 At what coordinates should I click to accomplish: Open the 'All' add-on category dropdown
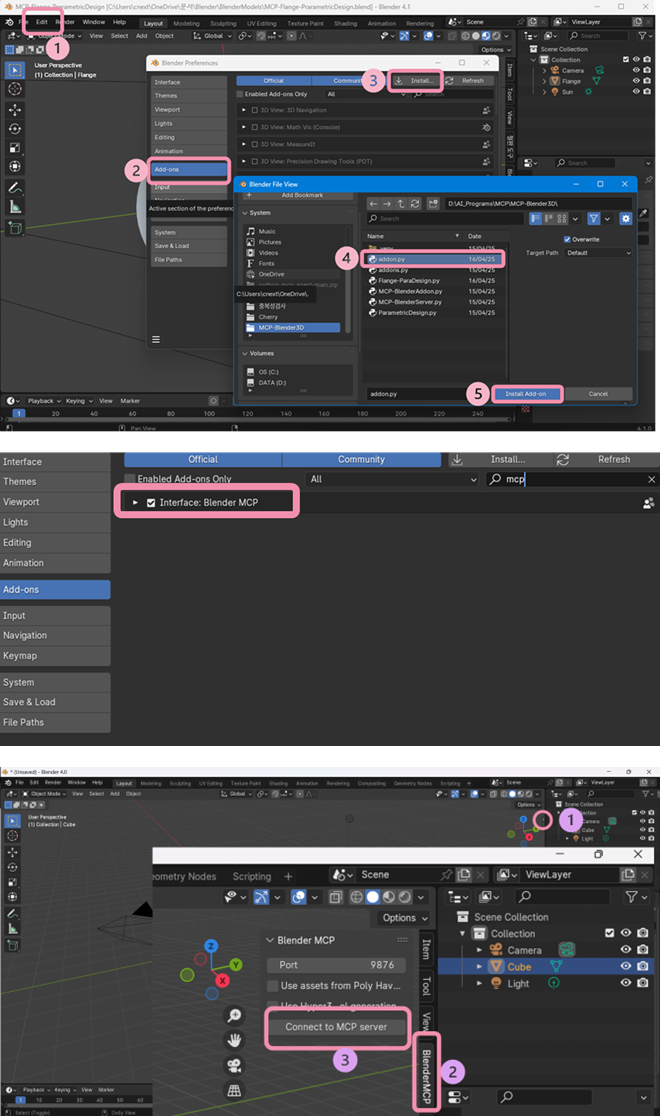point(390,480)
